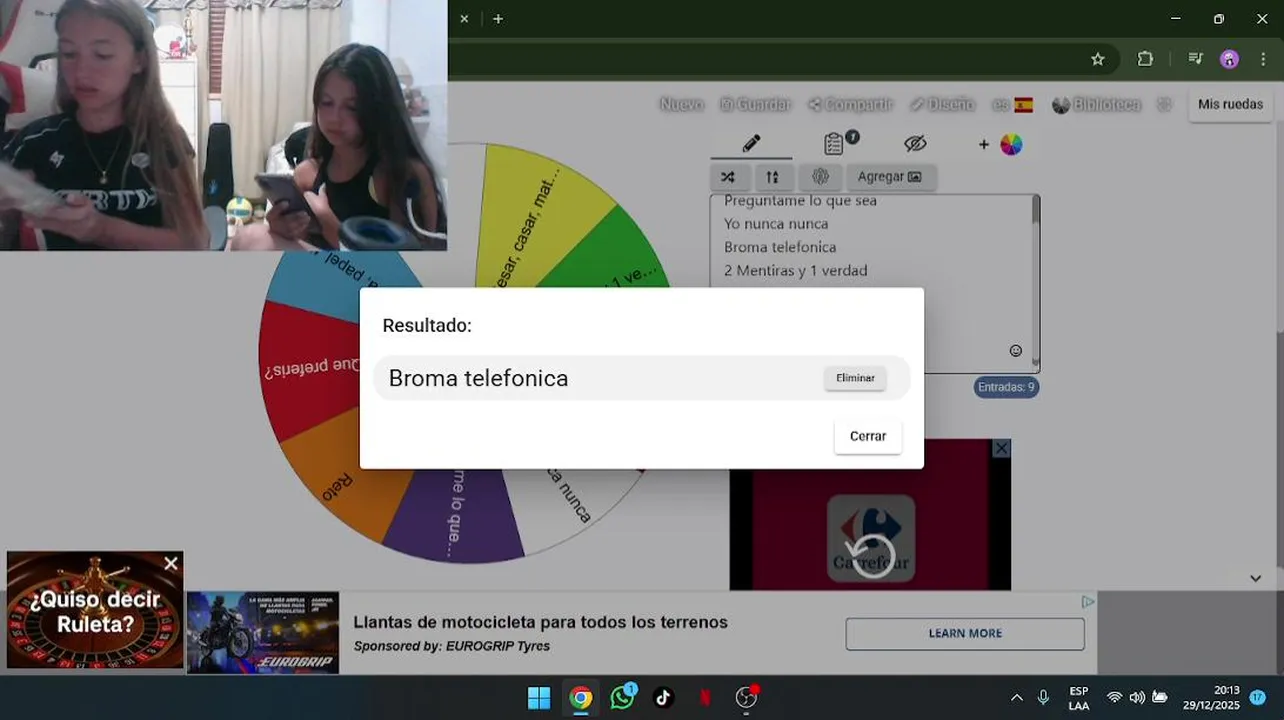Select the pencil entries tab
The height and width of the screenshot is (720, 1284).
coord(751,144)
